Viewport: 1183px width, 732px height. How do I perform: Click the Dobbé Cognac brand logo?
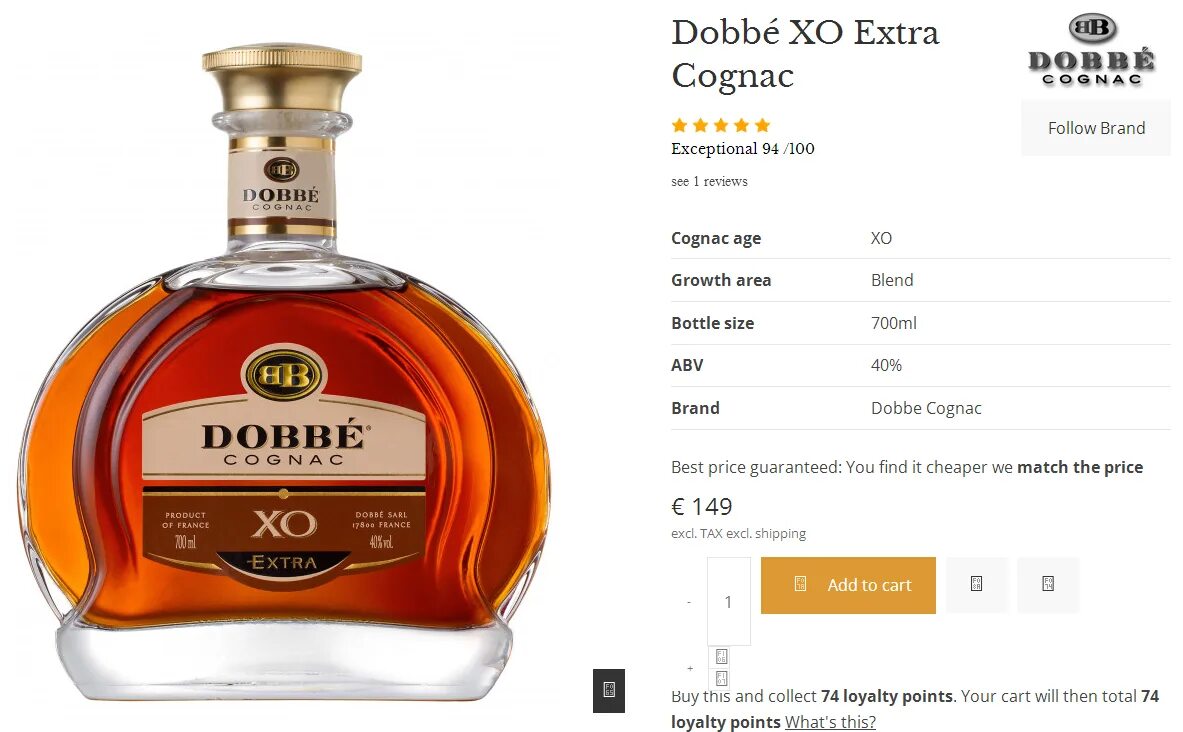point(1091,50)
